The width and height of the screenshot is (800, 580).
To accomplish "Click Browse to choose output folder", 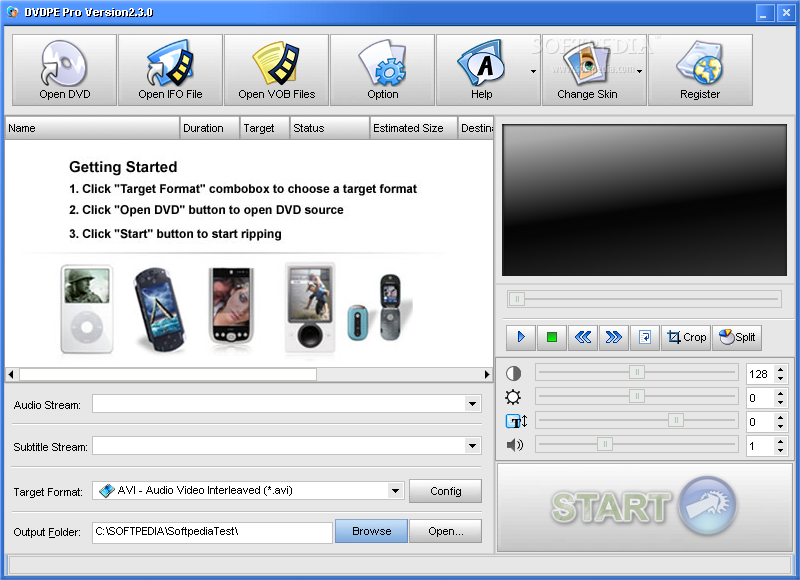I will pyautogui.click(x=371, y=531).
